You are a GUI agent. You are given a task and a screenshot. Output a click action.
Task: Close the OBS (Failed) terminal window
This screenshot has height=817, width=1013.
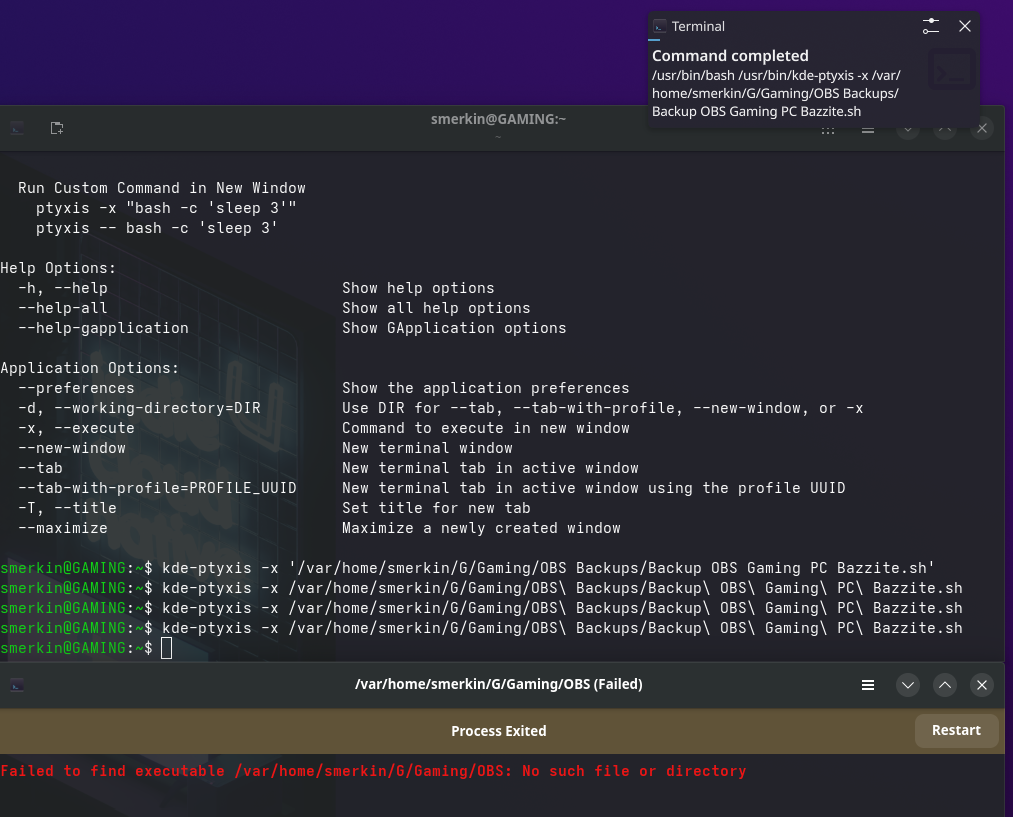[x=982, y=685]
